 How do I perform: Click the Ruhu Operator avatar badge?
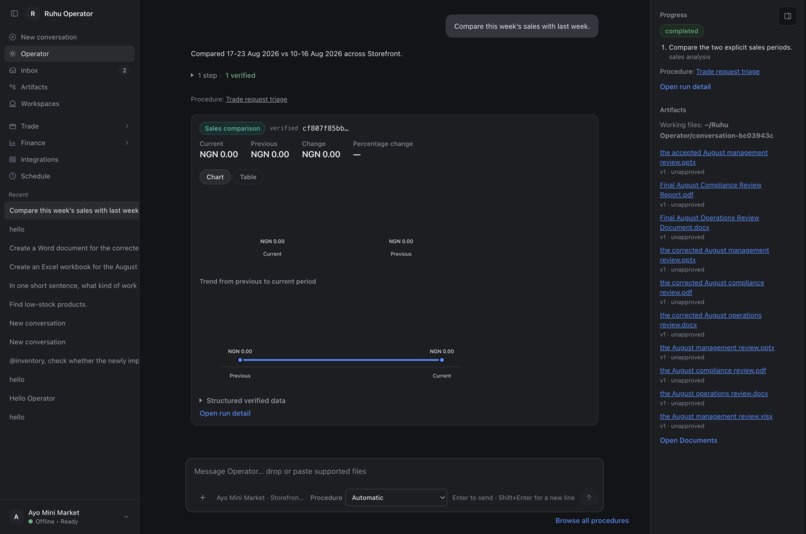tap(32, 13)
